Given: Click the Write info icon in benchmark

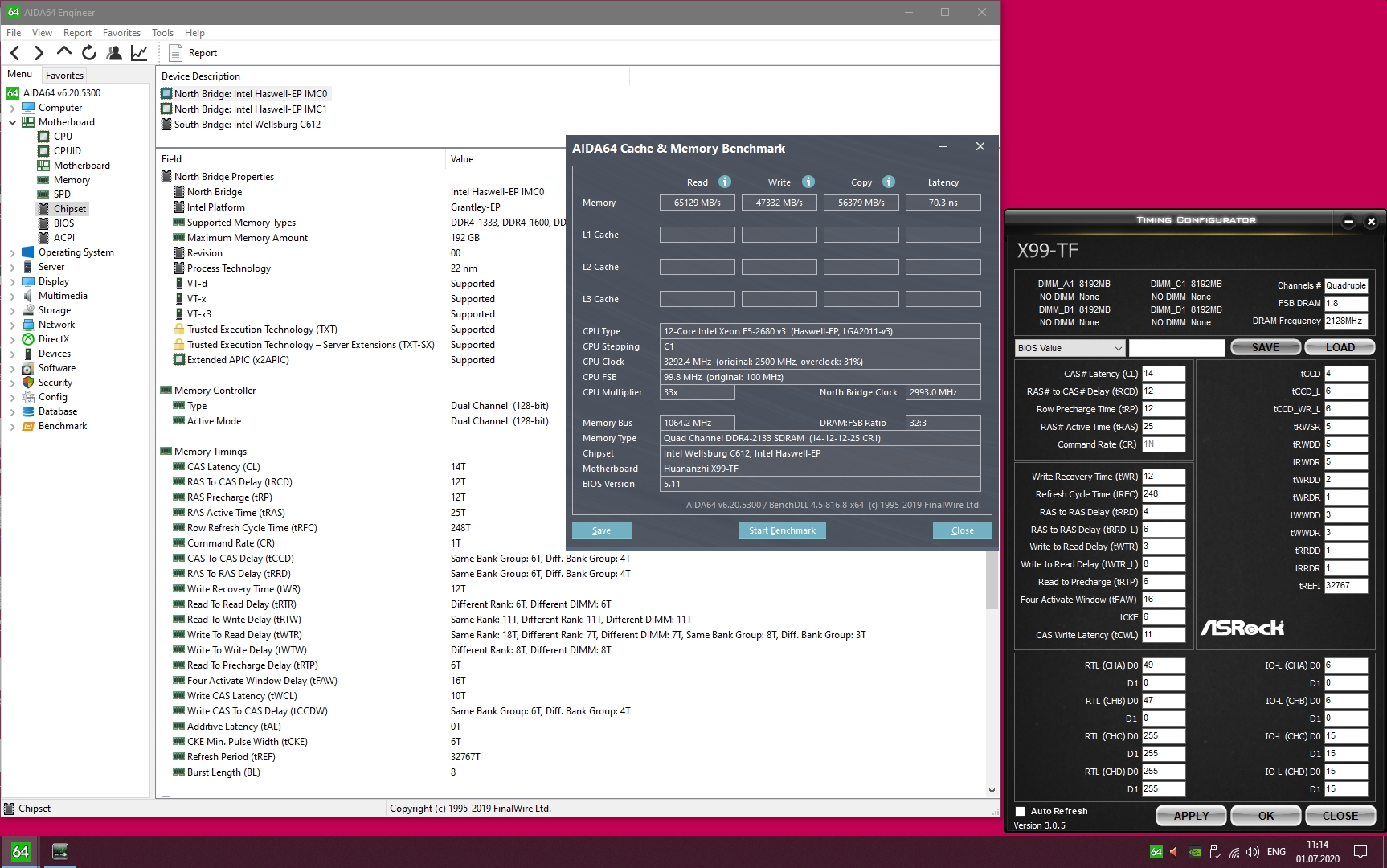Looking at the screenshot, I should point(808,182).
